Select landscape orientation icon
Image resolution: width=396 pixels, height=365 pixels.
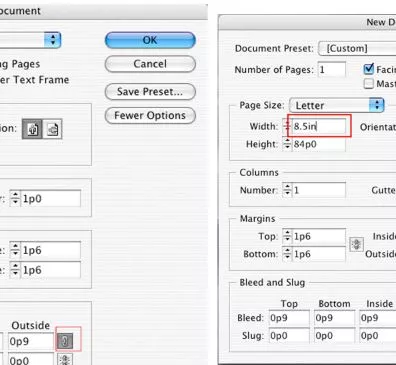point(52,129)
